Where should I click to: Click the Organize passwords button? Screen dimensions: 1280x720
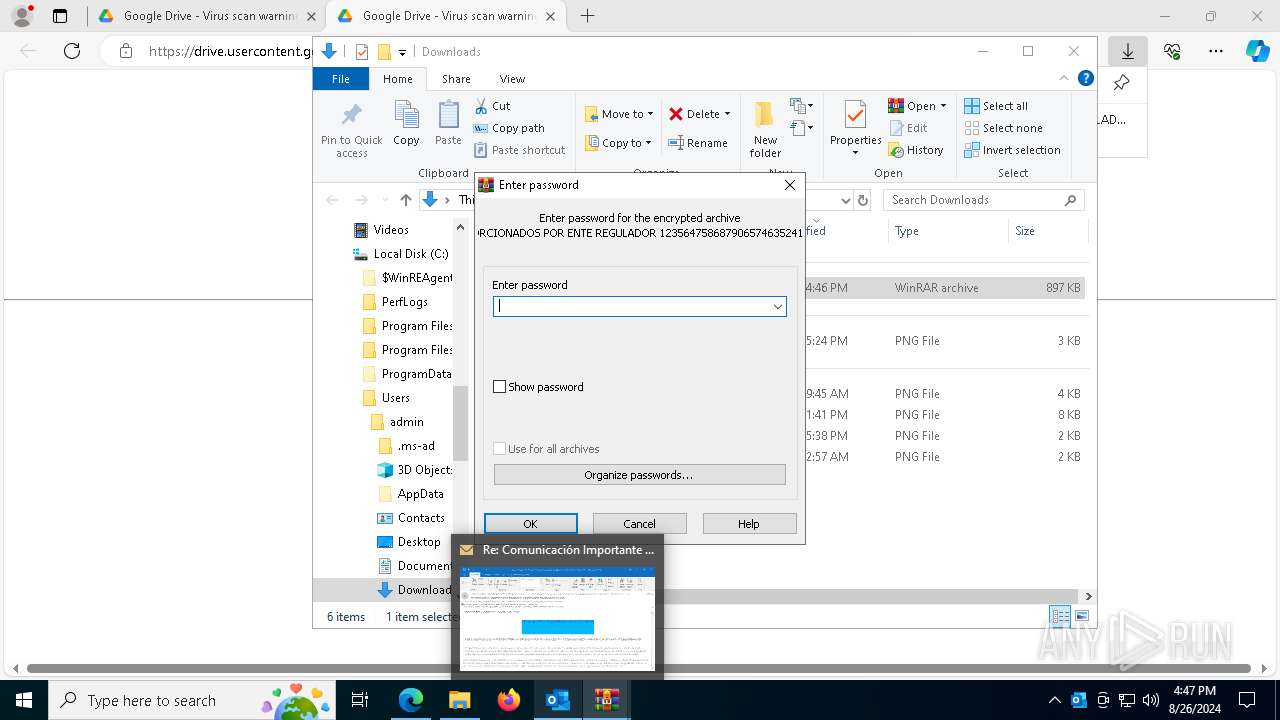coord(640,474)
